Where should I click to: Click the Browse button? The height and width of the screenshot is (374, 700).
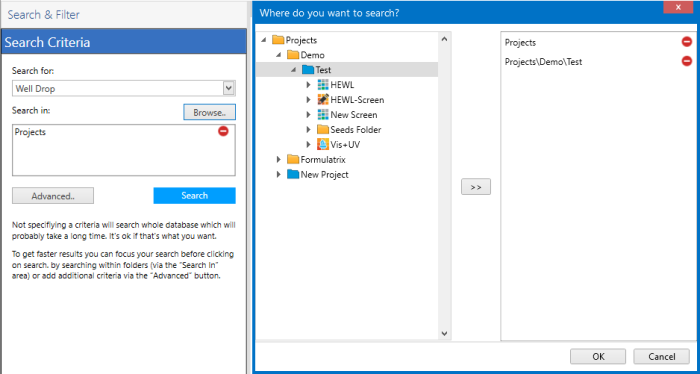coord(209,112)
